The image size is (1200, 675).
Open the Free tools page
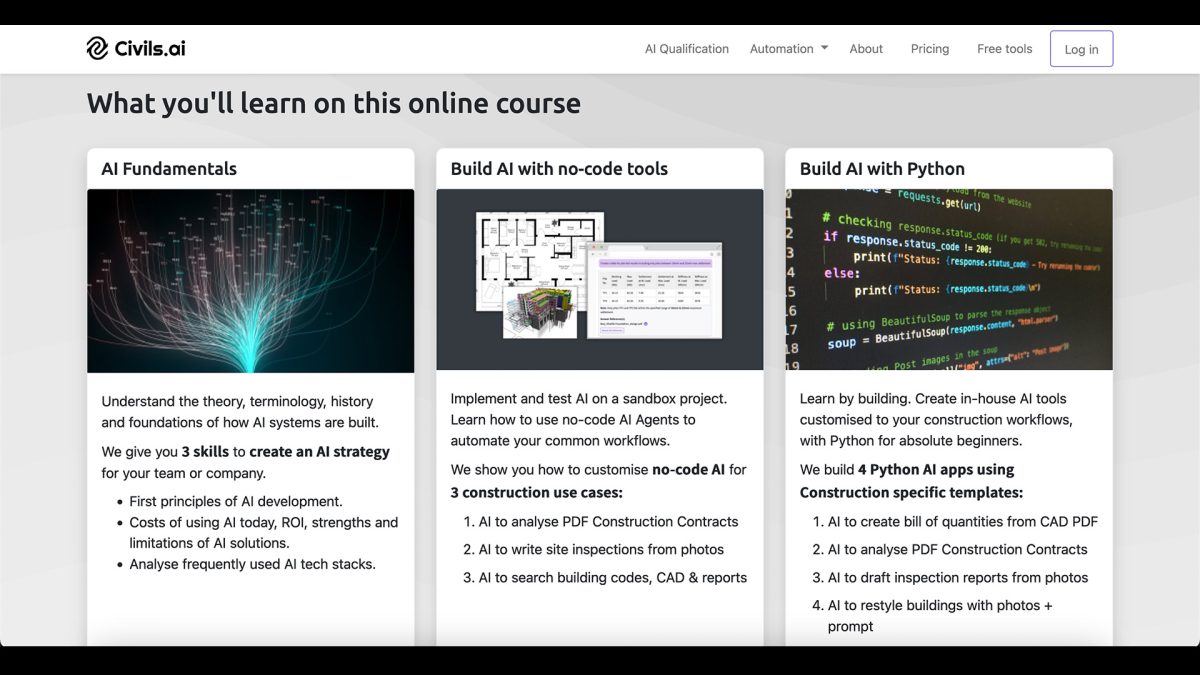click(x=1004, y=48)
